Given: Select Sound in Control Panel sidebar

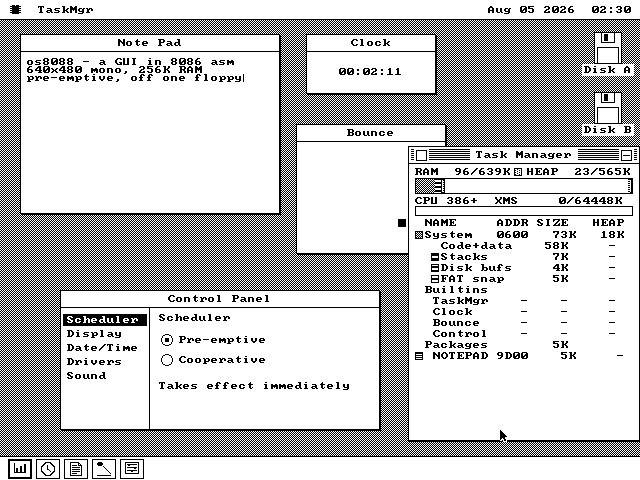Looking at the screenshot, I should [105, 376].
